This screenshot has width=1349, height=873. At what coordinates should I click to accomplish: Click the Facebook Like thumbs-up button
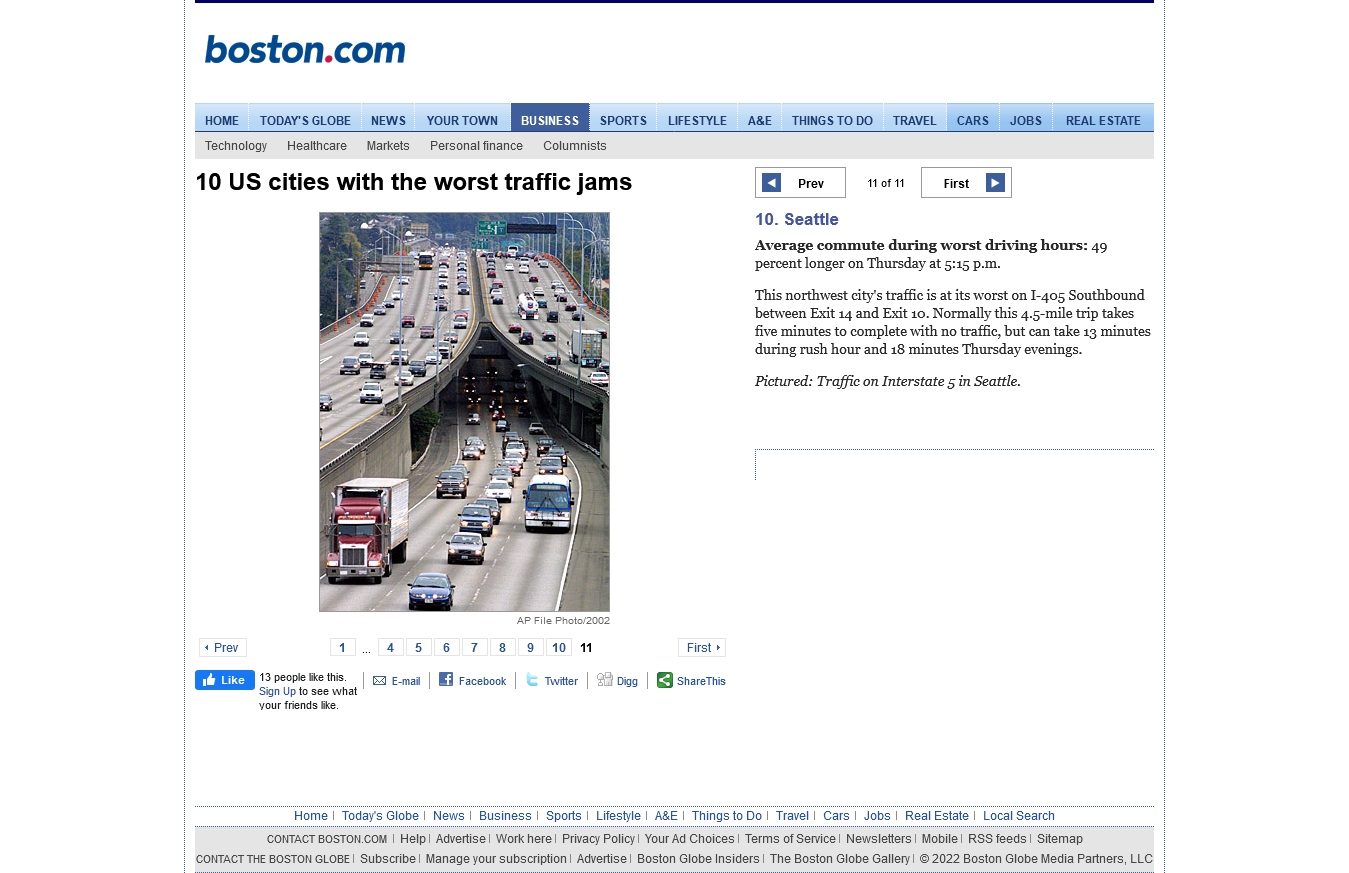click(225, 680)
